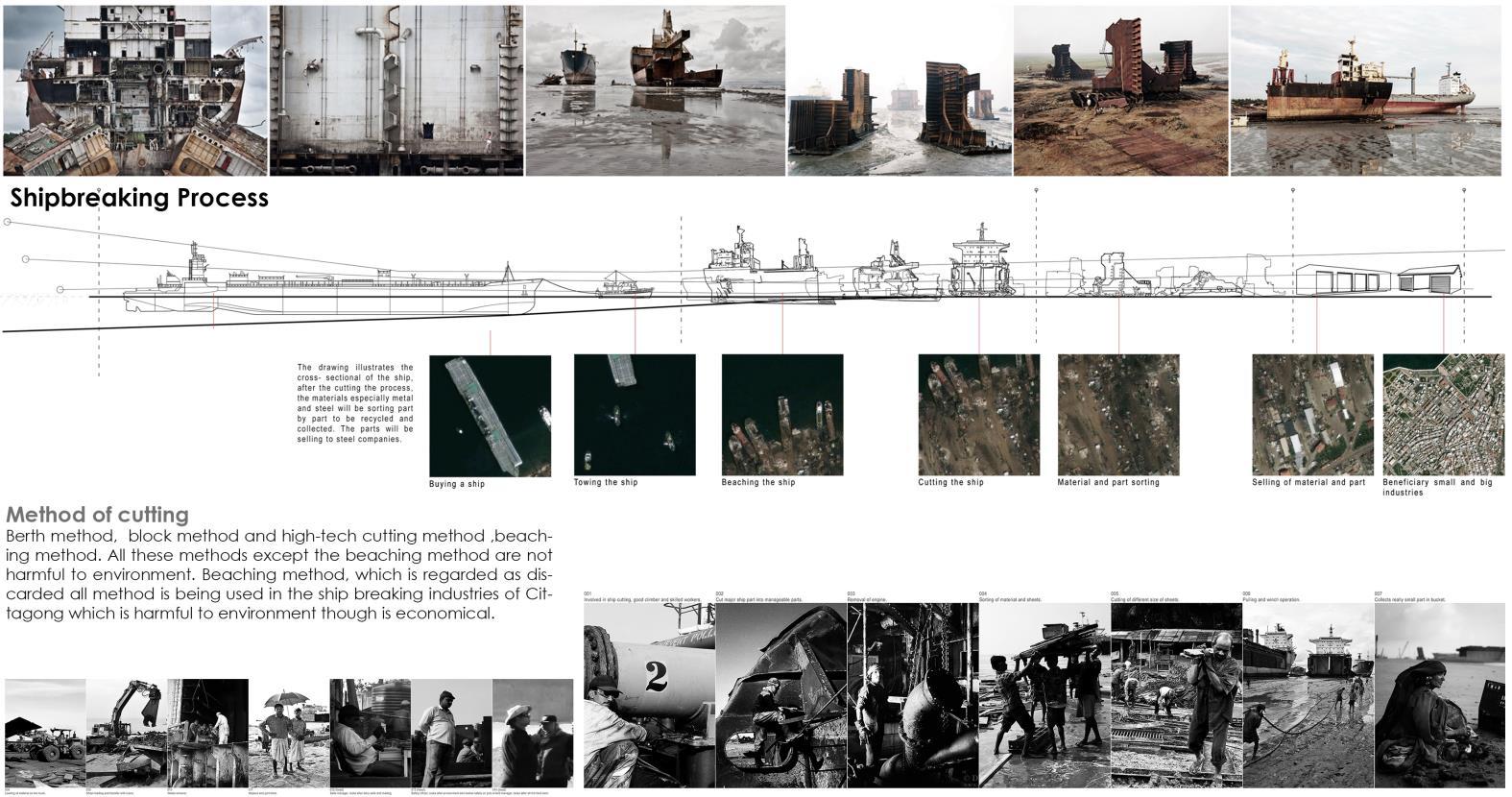Image resolution: width=1512 pixels, height=797 pixels.
Task: Click the "Cutting the ship" label
Action: 951,482
